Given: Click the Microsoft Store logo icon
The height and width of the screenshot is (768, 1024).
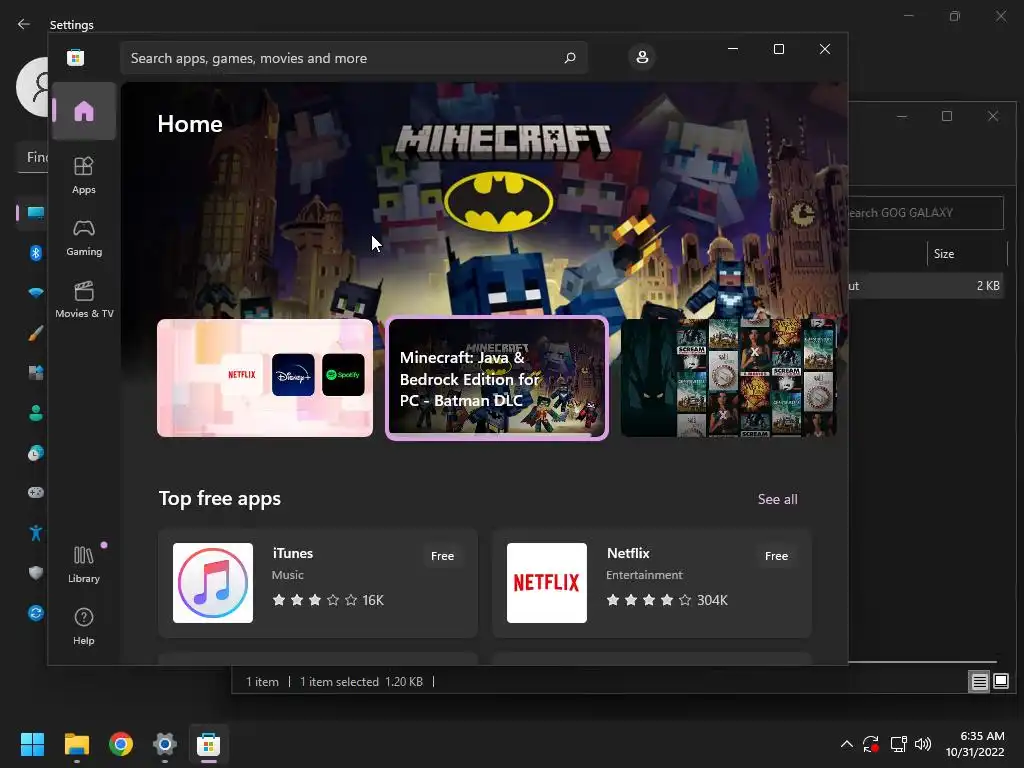Looking at the screenshot, I should click(75, 57).
